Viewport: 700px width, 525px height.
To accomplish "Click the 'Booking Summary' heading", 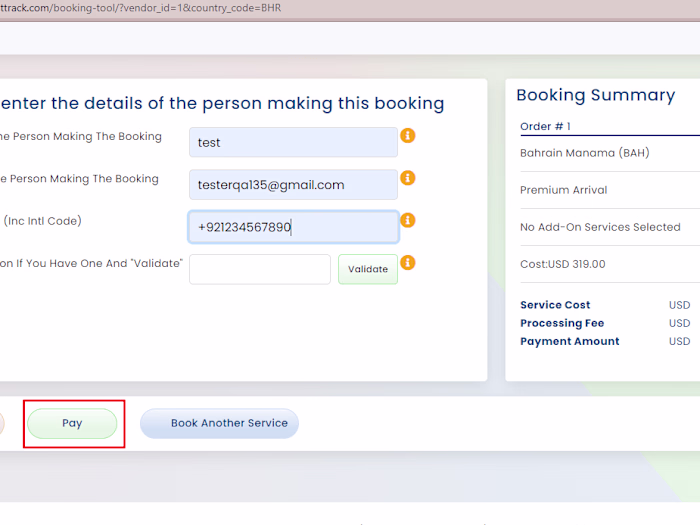I will (596, 96).
